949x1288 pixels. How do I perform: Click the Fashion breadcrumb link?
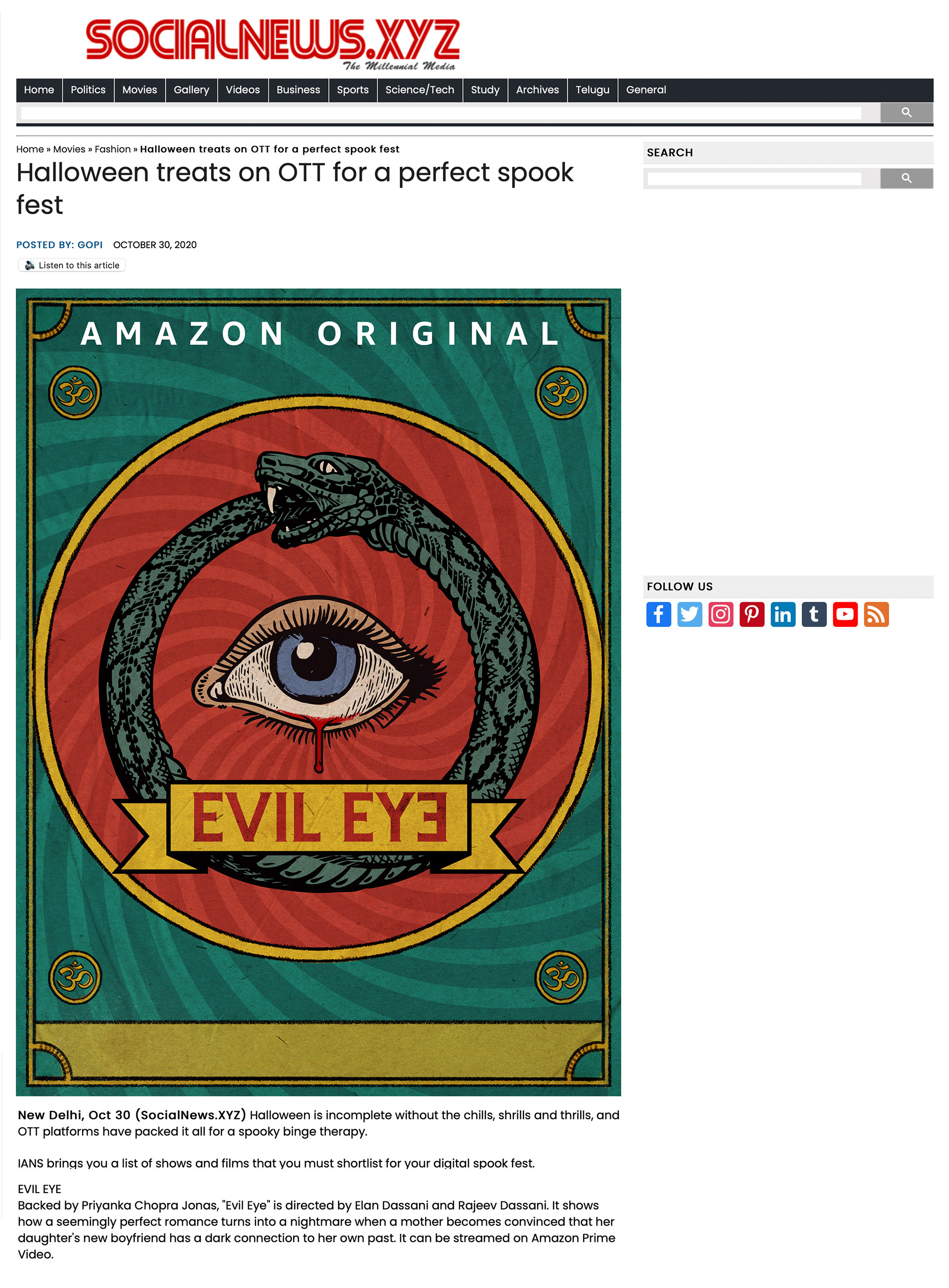pyautogui.click(x=113, y=149)
